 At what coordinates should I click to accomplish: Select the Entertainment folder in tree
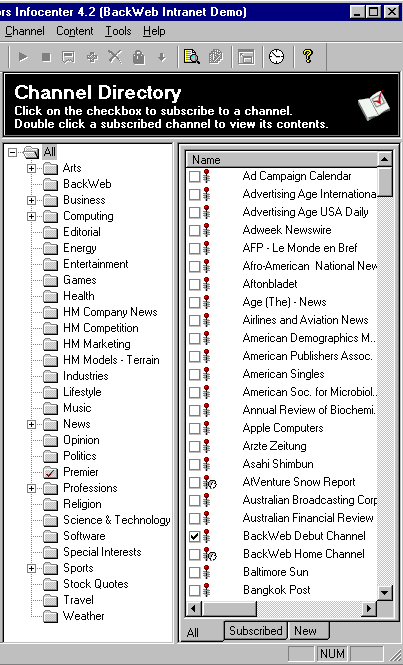coord(95,264)
